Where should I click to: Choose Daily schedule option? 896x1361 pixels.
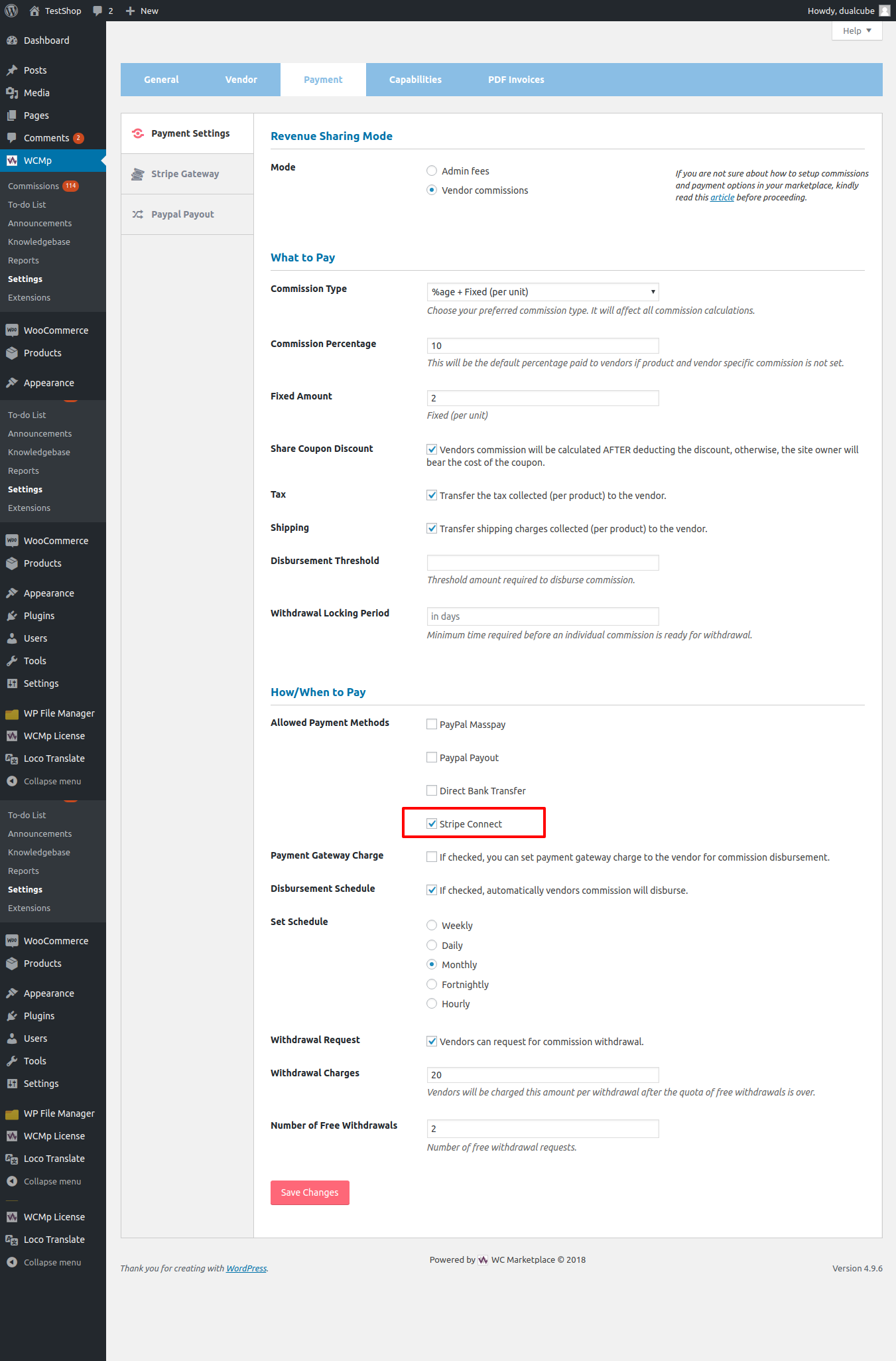[432, 946]
